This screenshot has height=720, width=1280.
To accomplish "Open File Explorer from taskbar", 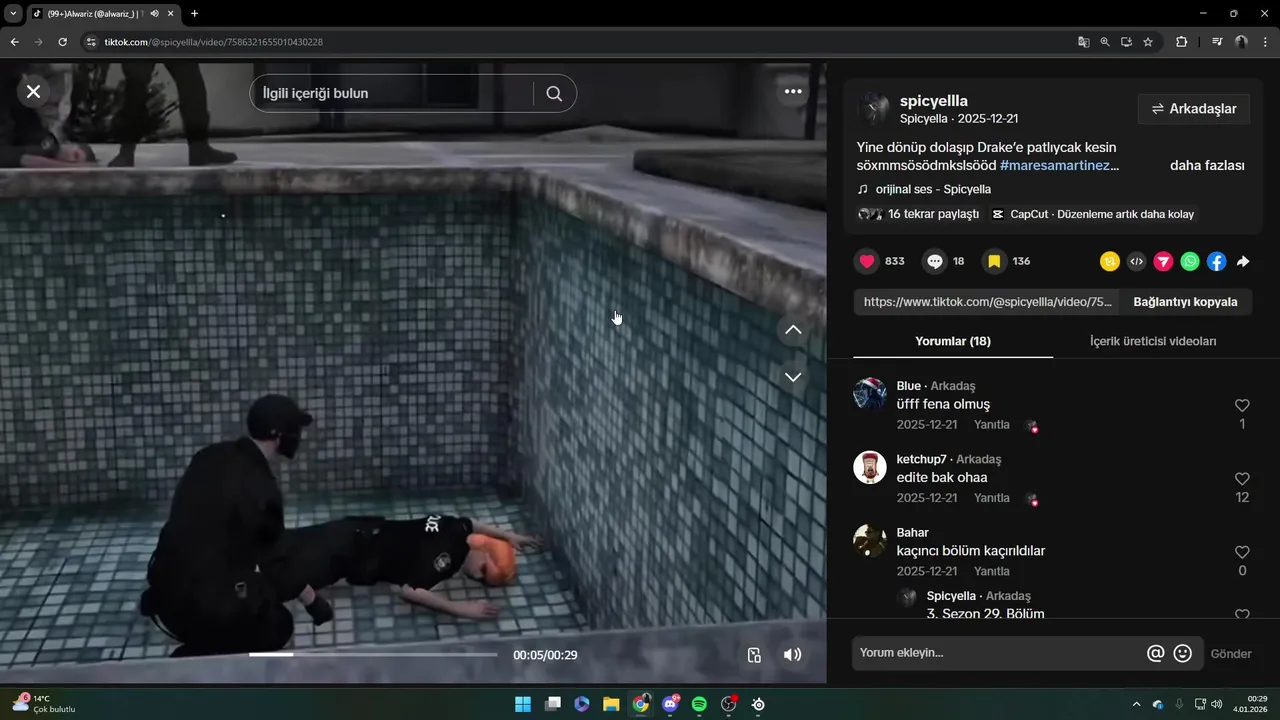I will [x=611, y=704].
